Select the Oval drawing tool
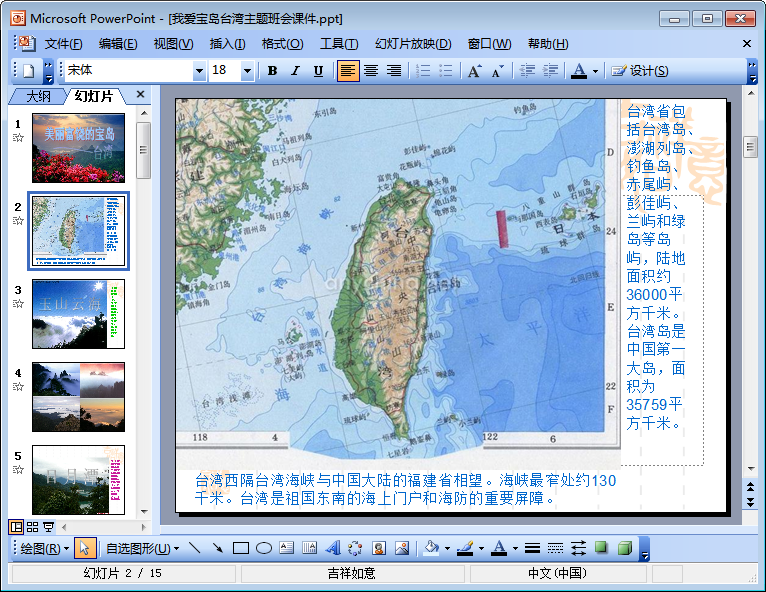 pos(264,548)
